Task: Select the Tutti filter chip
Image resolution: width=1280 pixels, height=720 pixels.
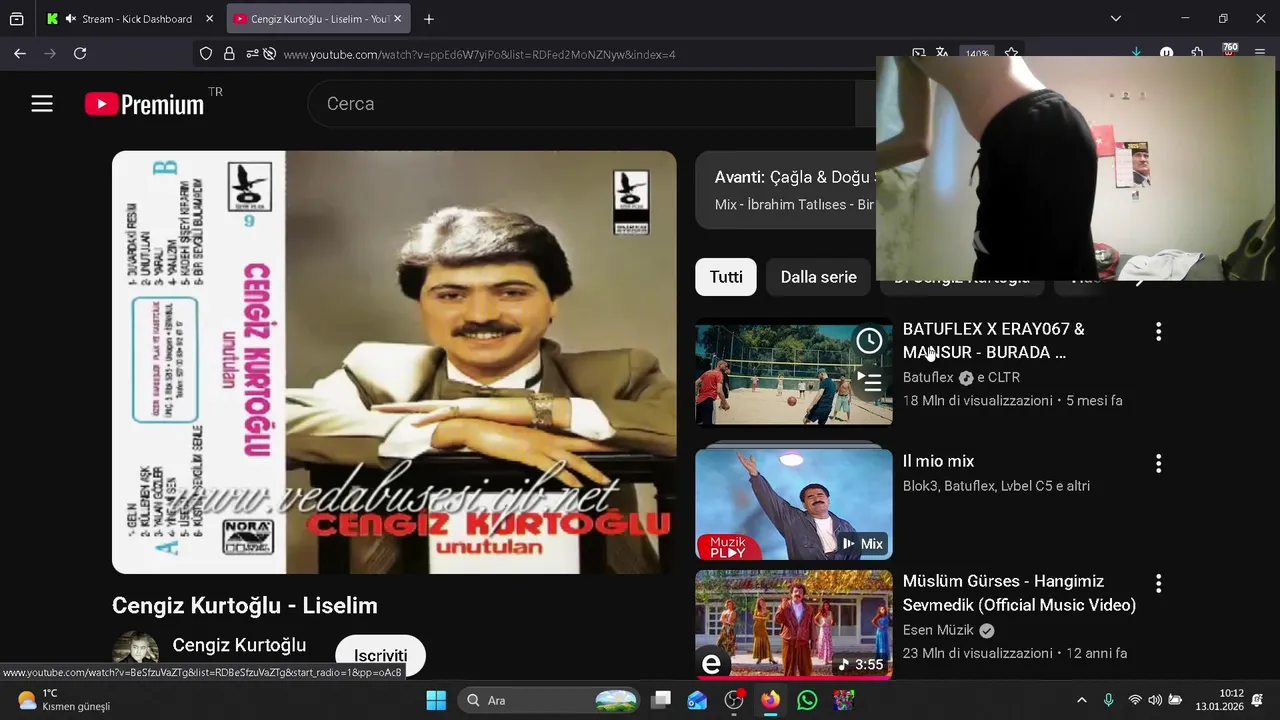Action: [x=726, y=277]
